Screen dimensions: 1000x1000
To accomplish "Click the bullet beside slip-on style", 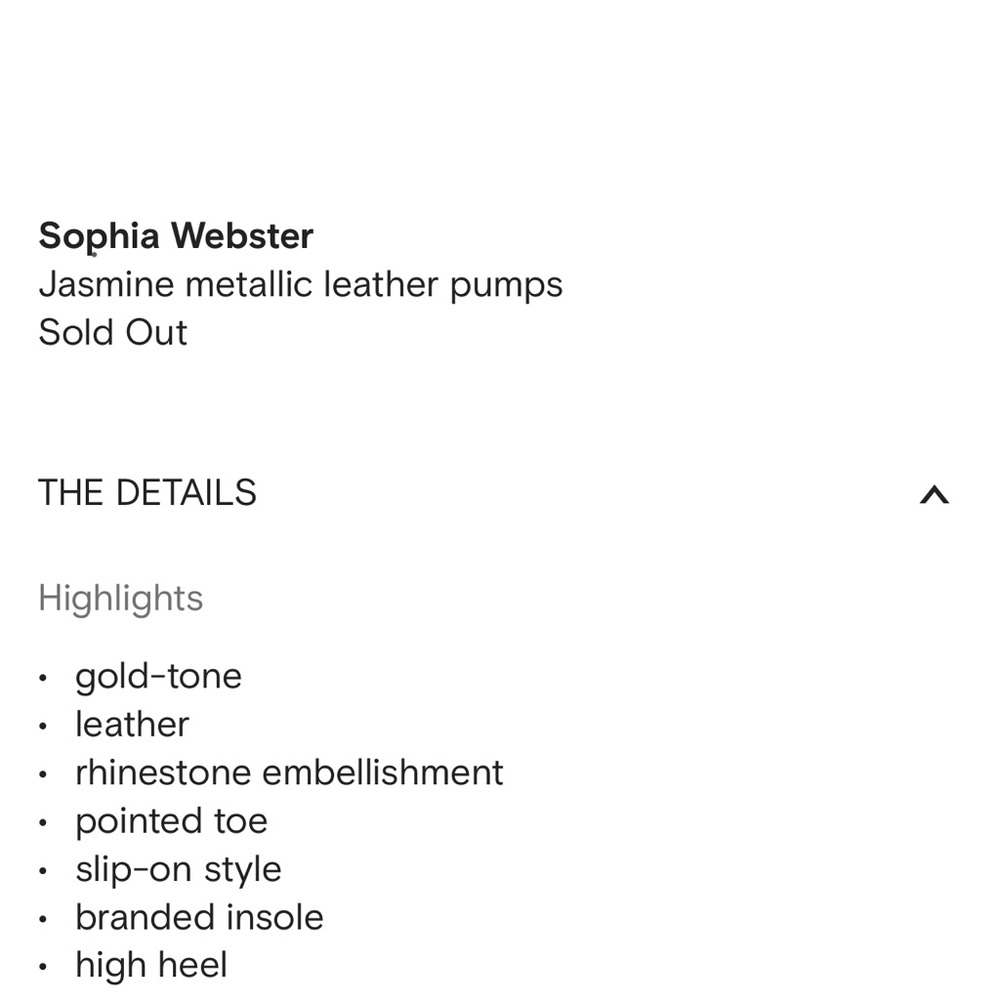I will pos(43,871).
